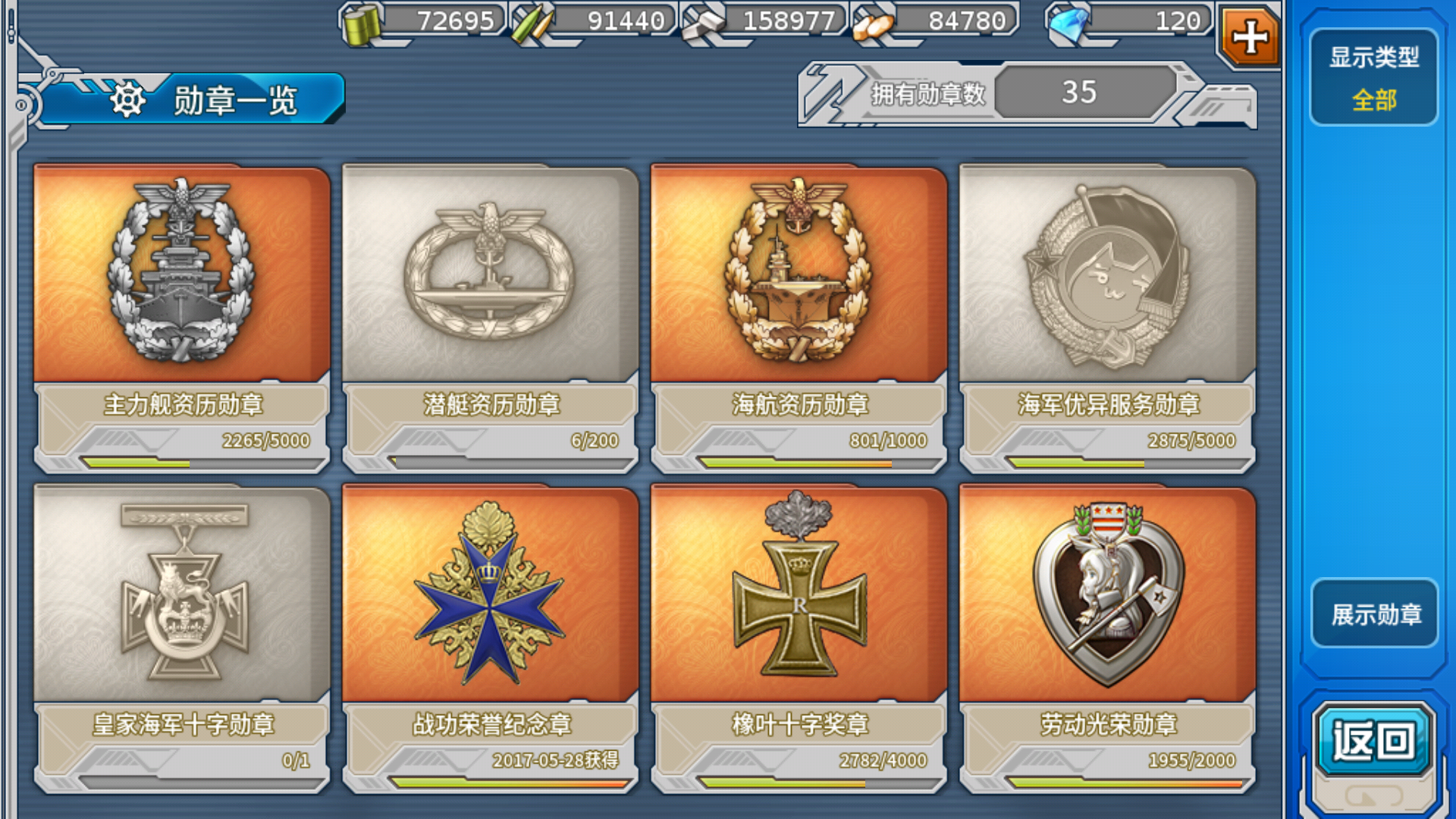Select the 皇家海军十字勋章 cross medal
Screen dimensions: 1456x819
(x=182, y=639)
